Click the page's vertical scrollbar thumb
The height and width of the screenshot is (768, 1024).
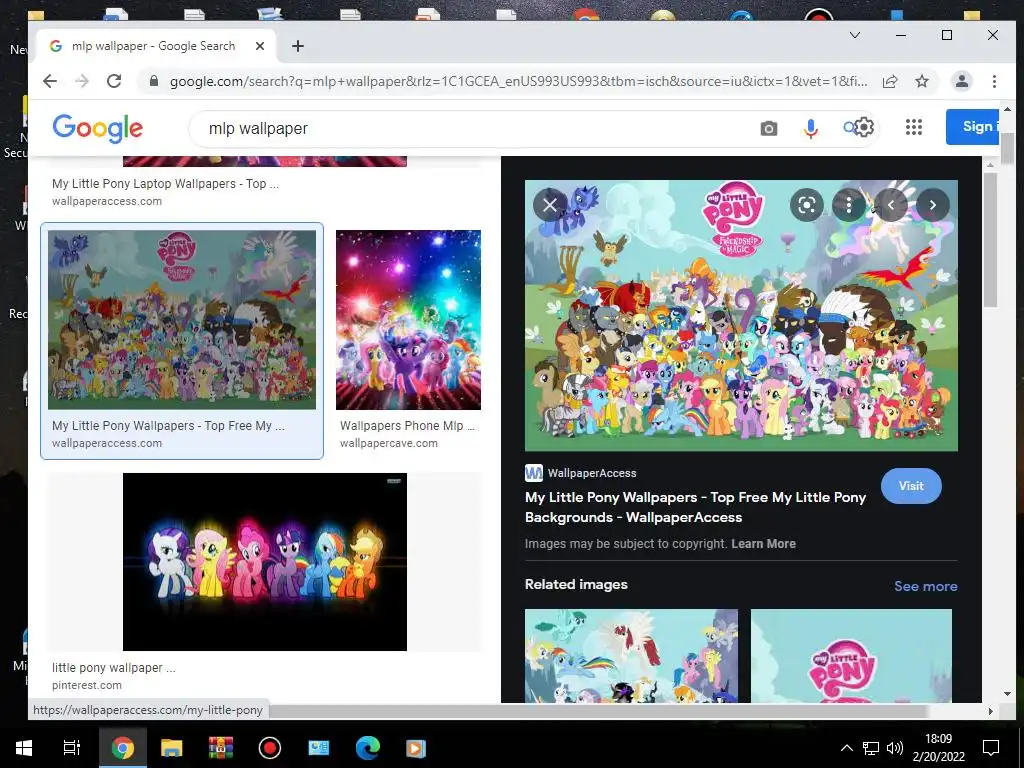(1007, 150)
